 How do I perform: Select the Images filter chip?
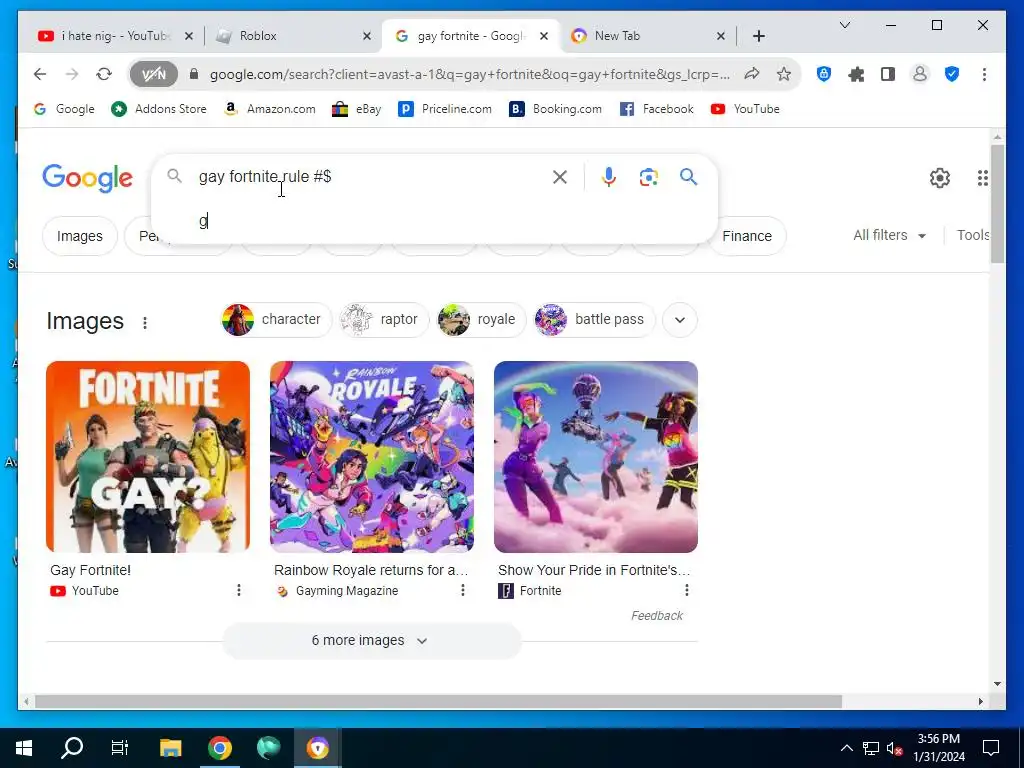click(x=80, y=236)
